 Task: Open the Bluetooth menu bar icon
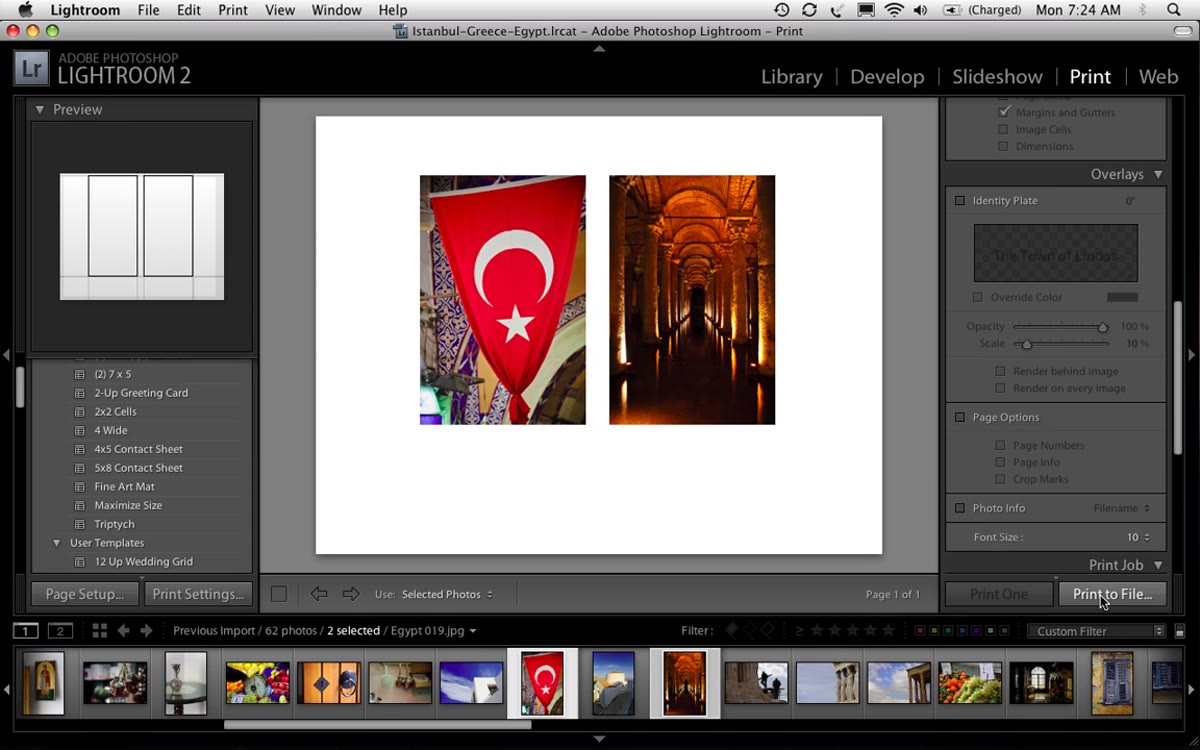[1144, 10]
